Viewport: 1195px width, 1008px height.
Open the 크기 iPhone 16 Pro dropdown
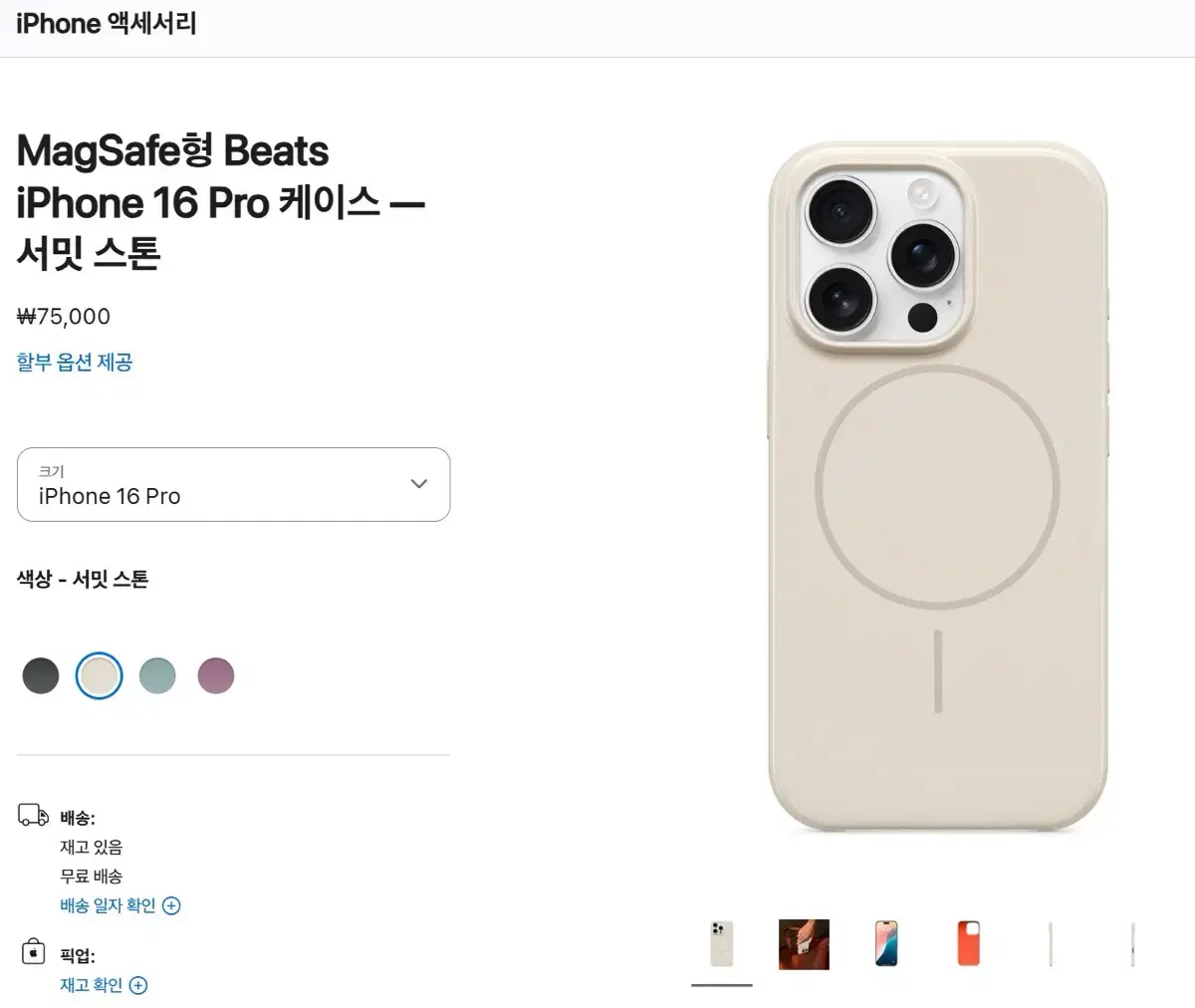tap(233, 485)
